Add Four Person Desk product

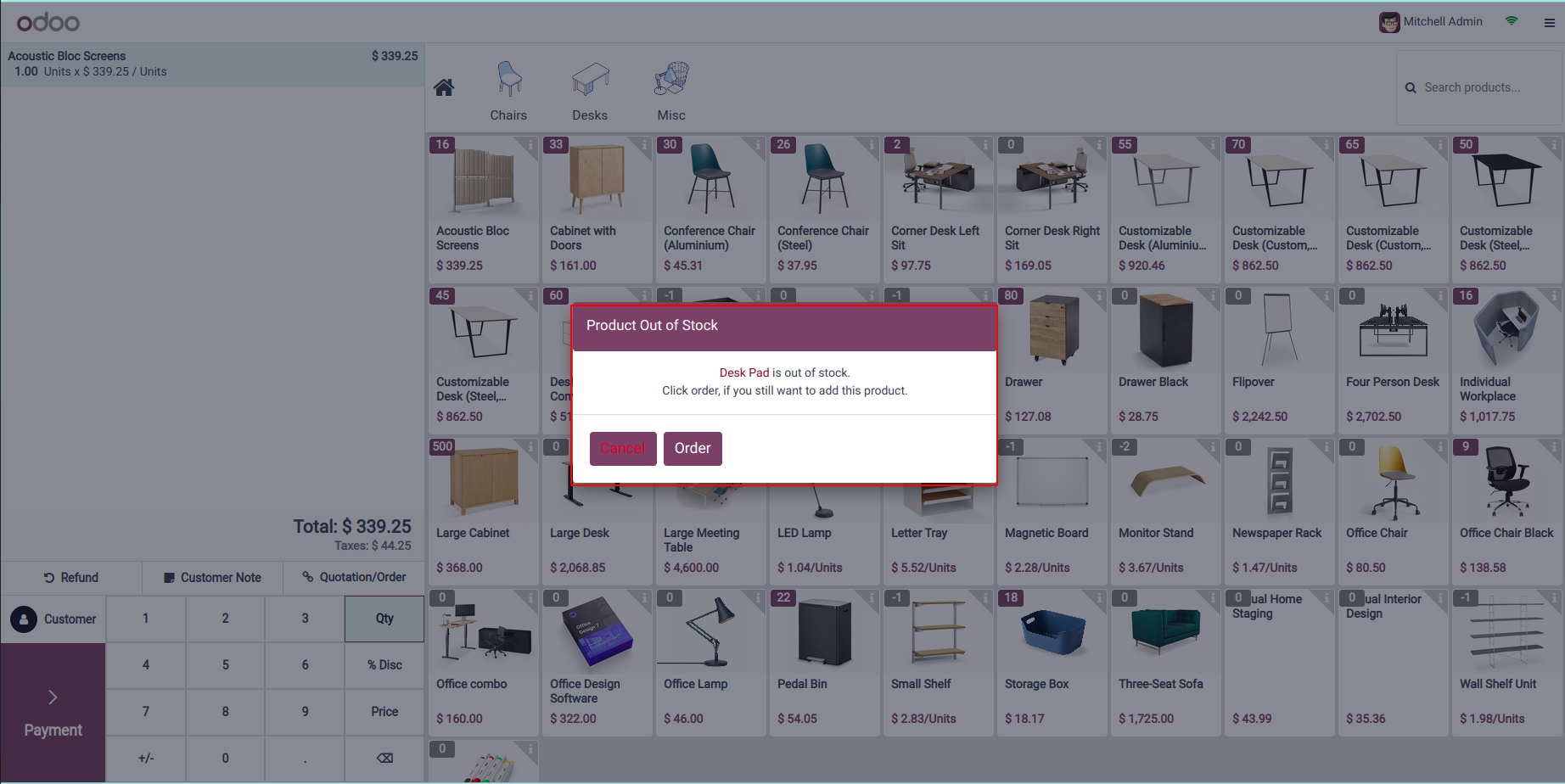pos(1393,360)
